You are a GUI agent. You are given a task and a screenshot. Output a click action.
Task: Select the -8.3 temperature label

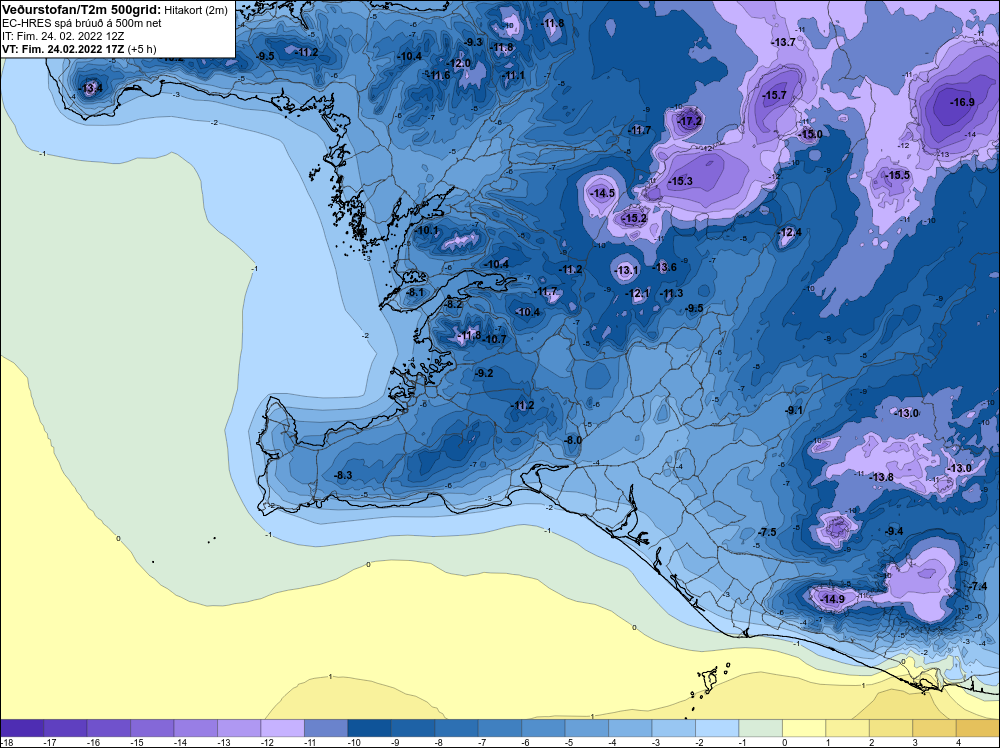coord(343,475)
